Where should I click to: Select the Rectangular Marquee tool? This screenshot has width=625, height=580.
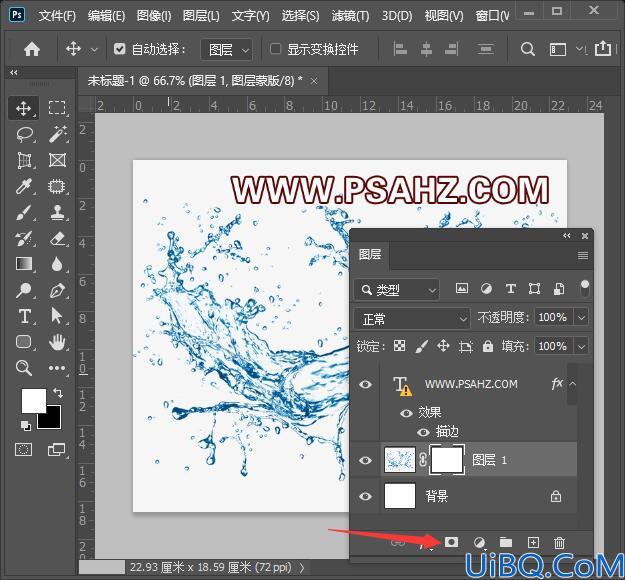click(57, 108)
